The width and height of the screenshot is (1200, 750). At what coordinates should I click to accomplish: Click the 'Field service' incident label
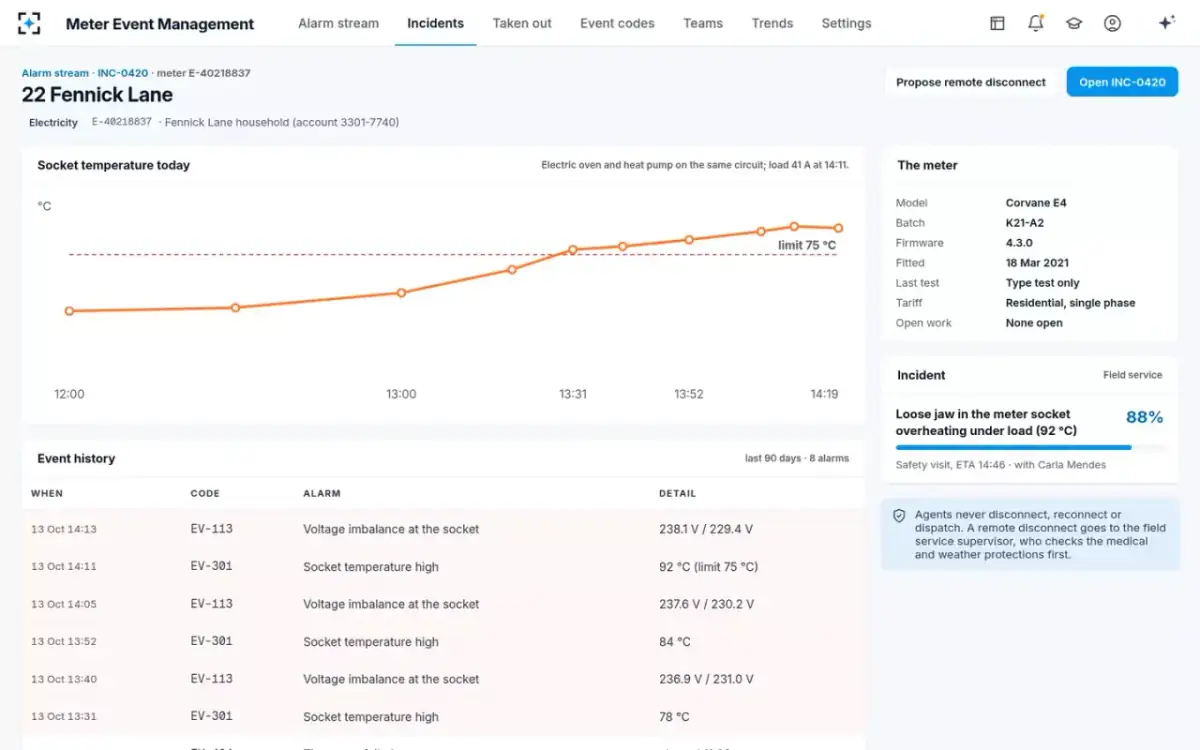(x=1133, y=375)
